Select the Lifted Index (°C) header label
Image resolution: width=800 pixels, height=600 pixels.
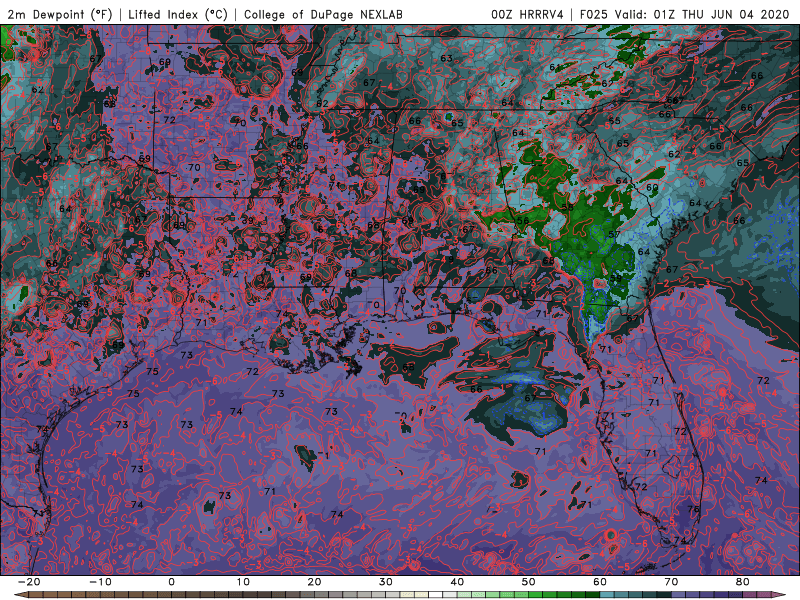pyautogui.click(x=178, y=14)
